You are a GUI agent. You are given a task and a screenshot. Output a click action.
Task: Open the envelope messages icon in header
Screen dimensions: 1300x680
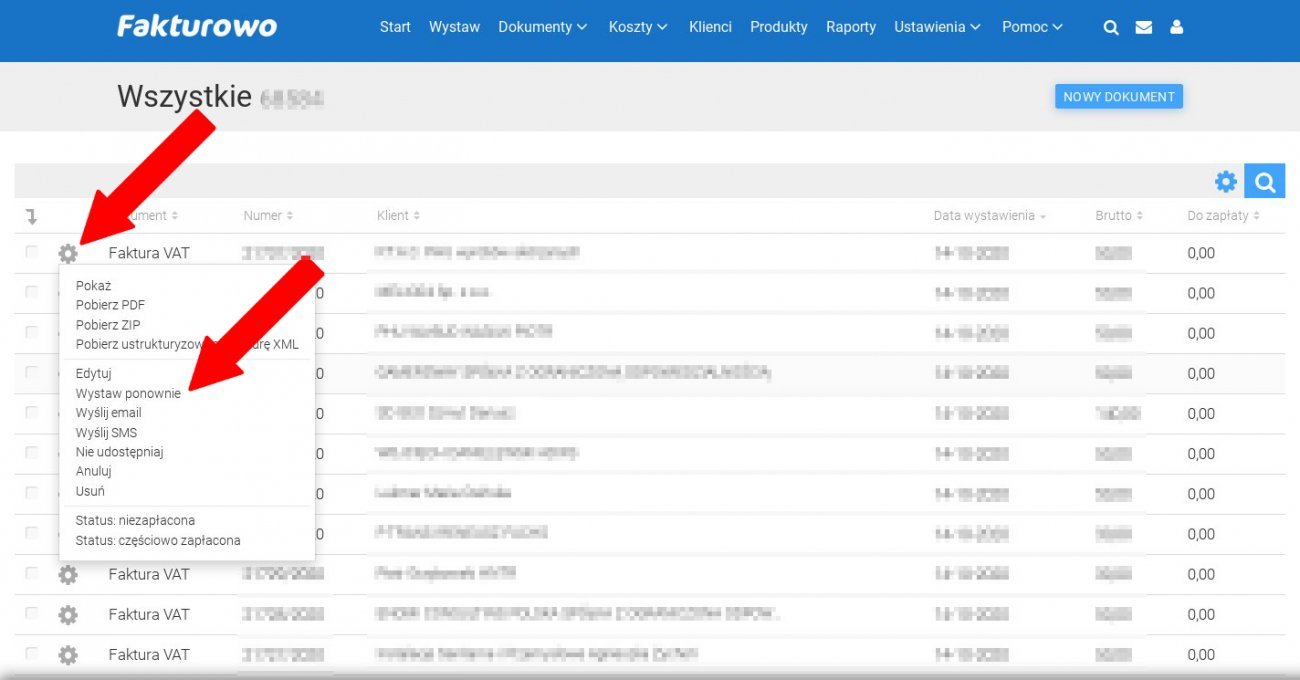pos(1144,28)
